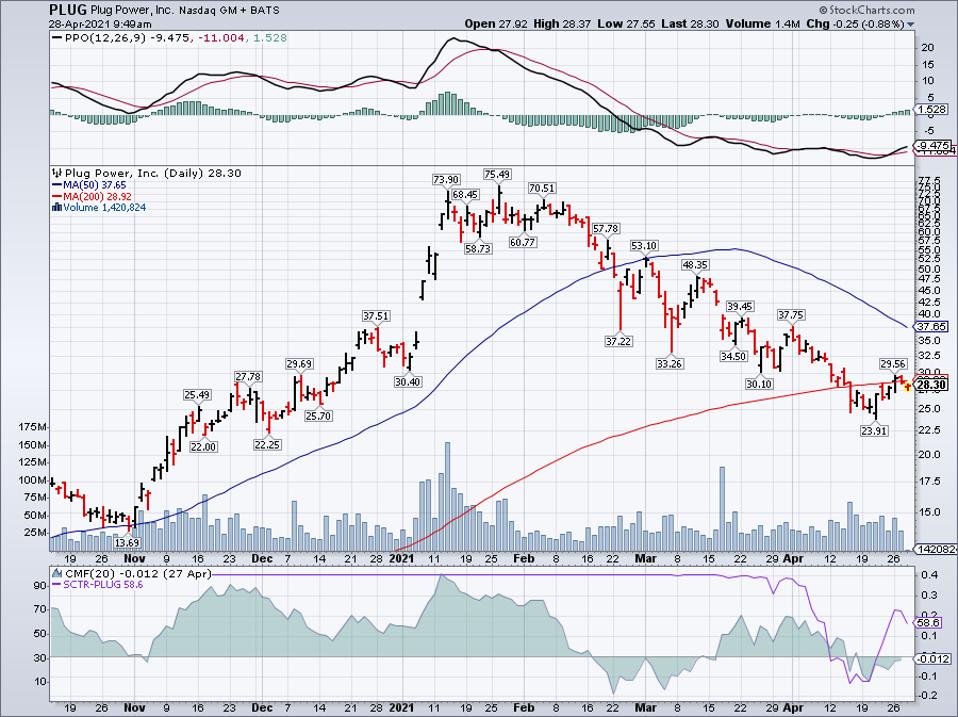Click the 29.56 price label
The image size is (958, 717).
coord(893,363)
